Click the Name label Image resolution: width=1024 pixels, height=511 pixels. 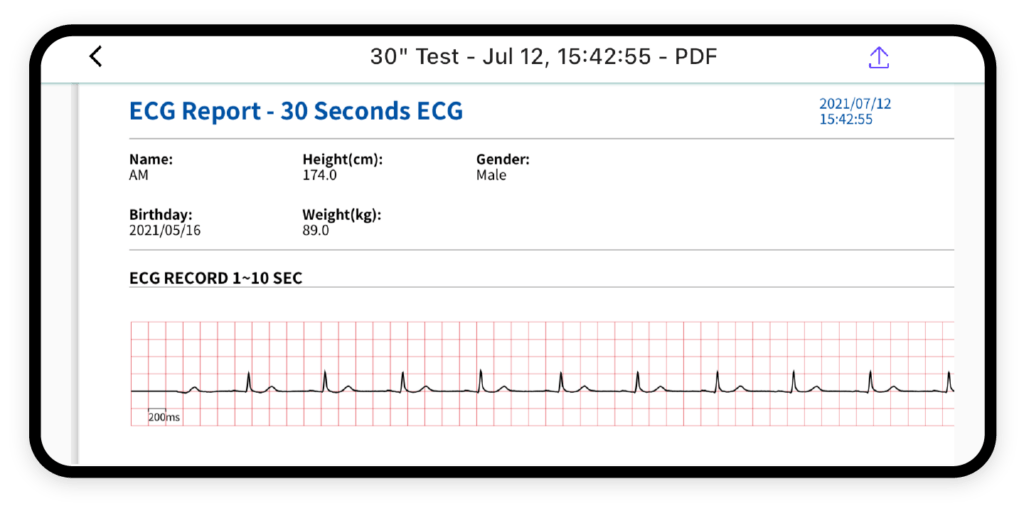coord(151,159)
